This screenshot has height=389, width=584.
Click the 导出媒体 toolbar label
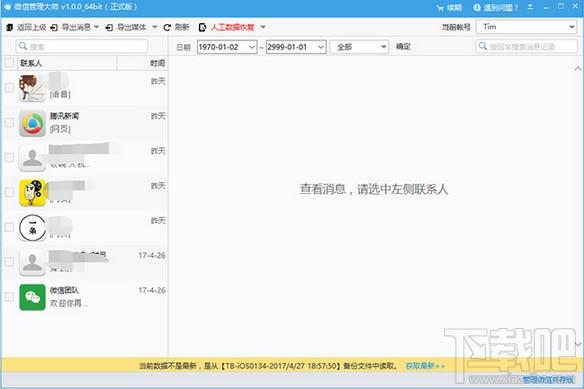(132, 27)
